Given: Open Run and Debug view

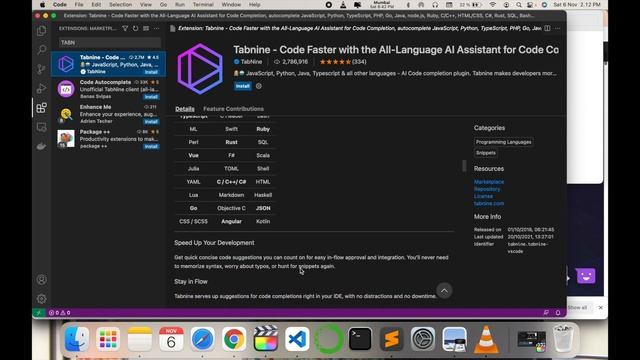Looking at the screenshot, I should [41, 88].
